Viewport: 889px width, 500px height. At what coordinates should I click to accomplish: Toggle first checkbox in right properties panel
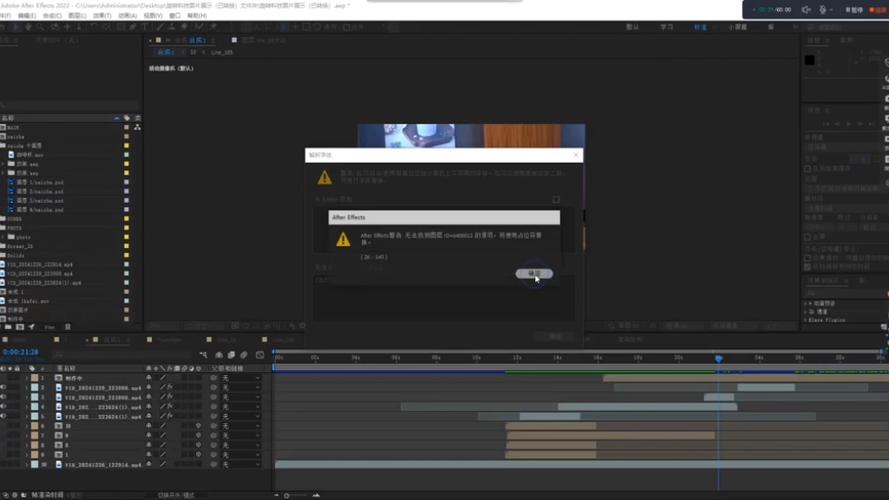tap(807, 169)
